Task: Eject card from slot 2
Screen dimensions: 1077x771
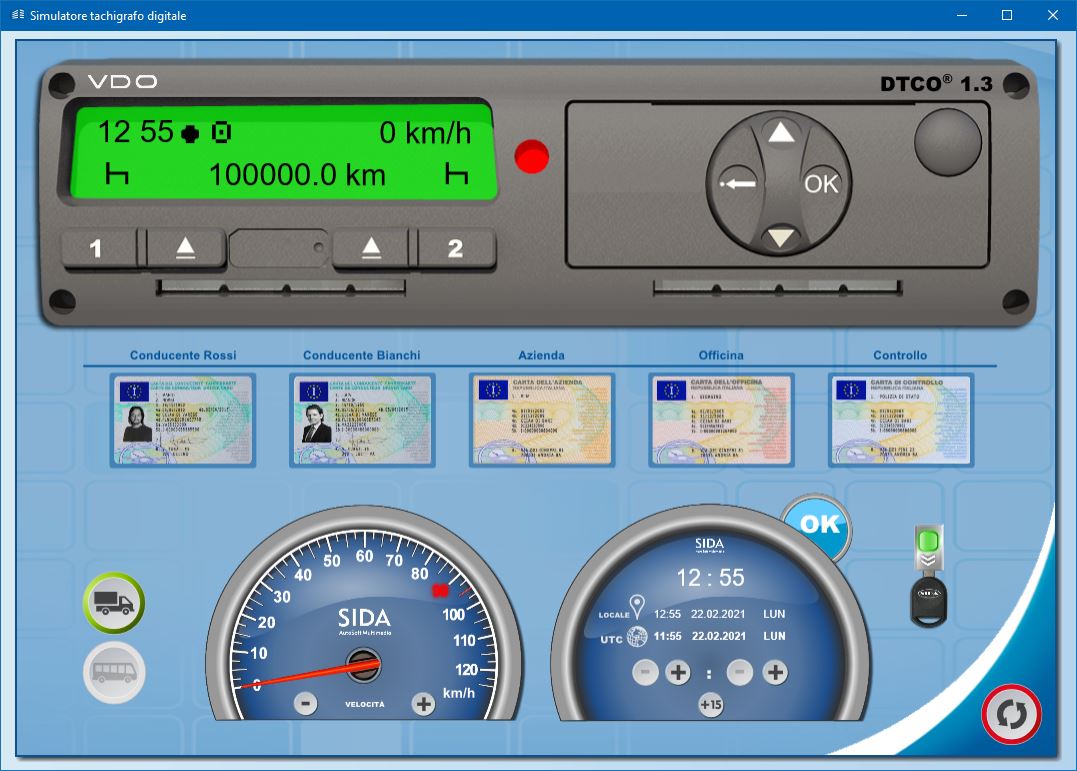Action: pos(371,249)
